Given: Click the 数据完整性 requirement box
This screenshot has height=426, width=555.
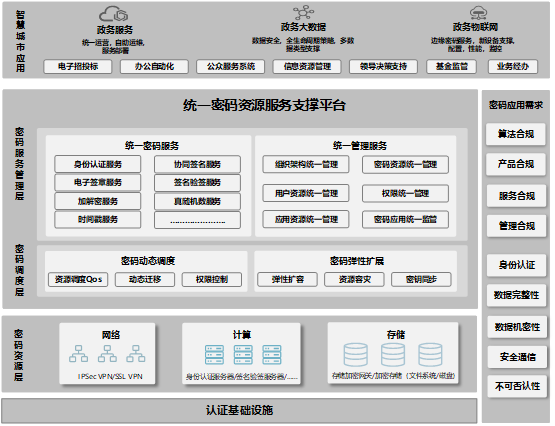Looking at the screenshot, I should [516, 295].
